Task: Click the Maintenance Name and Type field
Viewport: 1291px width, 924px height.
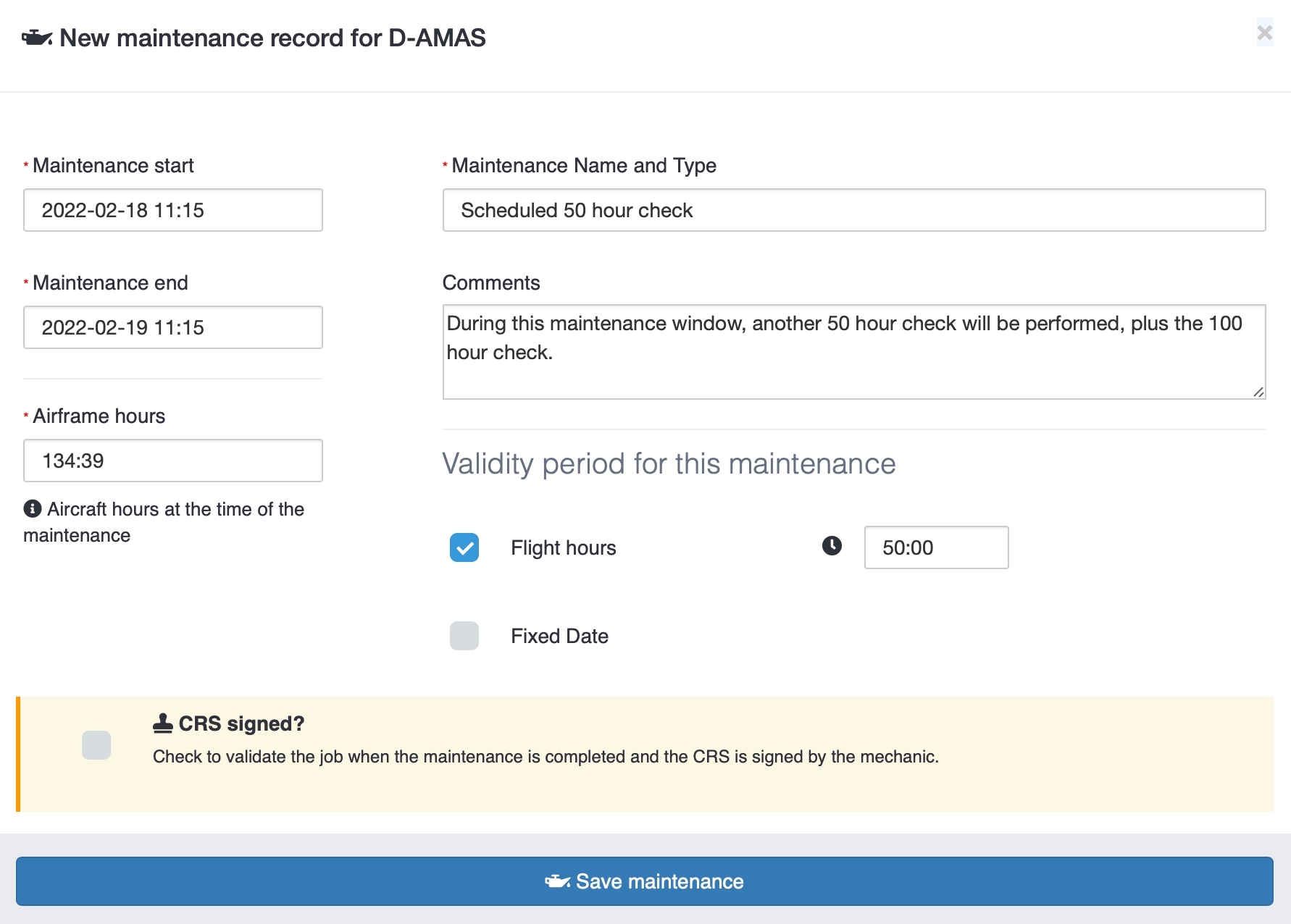Action: [x=853, y=210]
